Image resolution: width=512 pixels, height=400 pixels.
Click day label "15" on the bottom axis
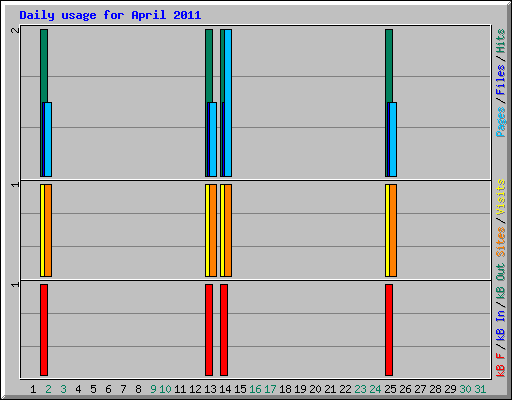tap(240, 389)
